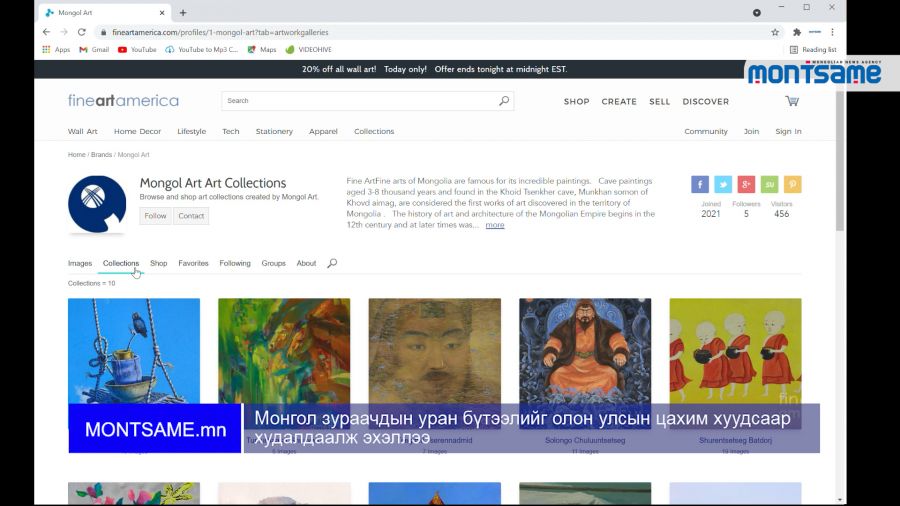This screenshot has height=506, width=900.
Task: Follow the Mongol Art profile
Action: coord(155,216)
